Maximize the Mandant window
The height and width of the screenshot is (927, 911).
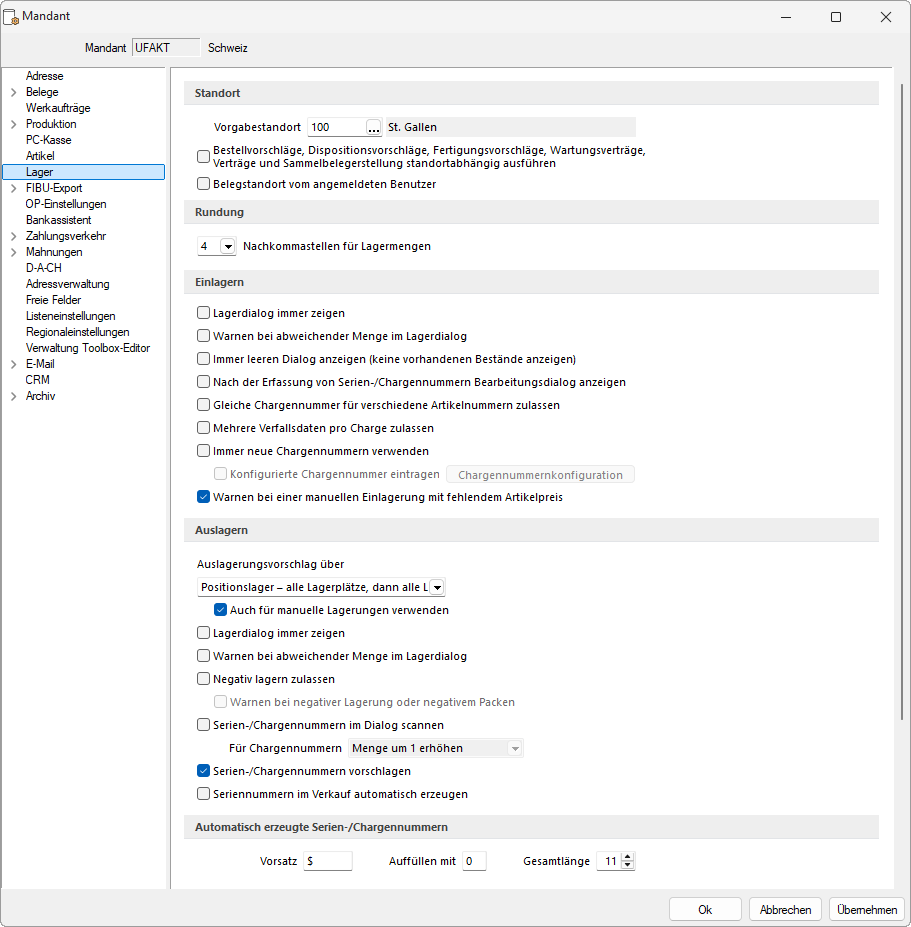[x=836, y=17]
